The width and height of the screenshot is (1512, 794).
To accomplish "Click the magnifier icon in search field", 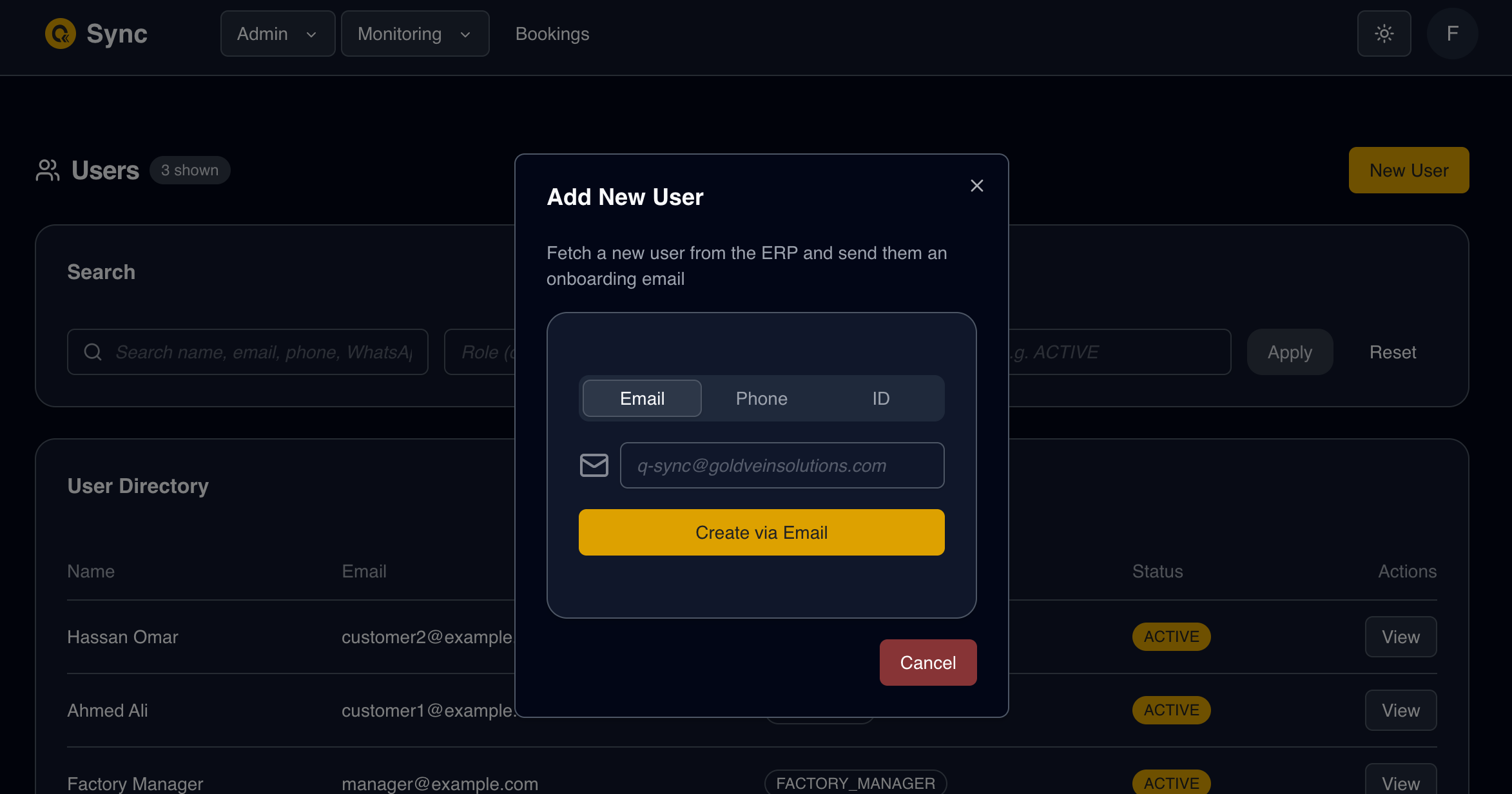I will (92, 352).
